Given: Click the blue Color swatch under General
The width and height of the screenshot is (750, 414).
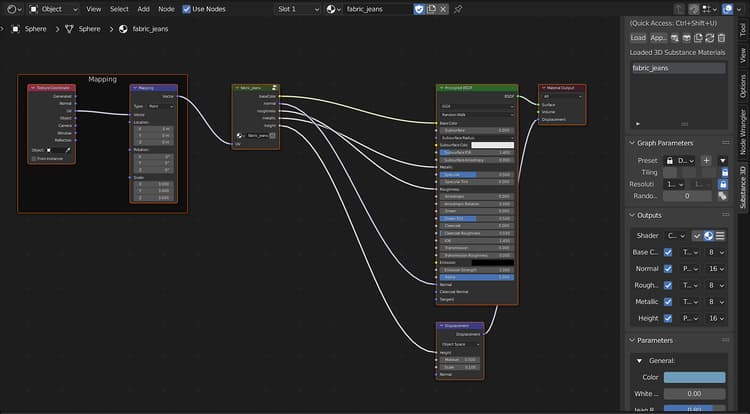Looking at the screenshot, I should (x=695, y=377).
